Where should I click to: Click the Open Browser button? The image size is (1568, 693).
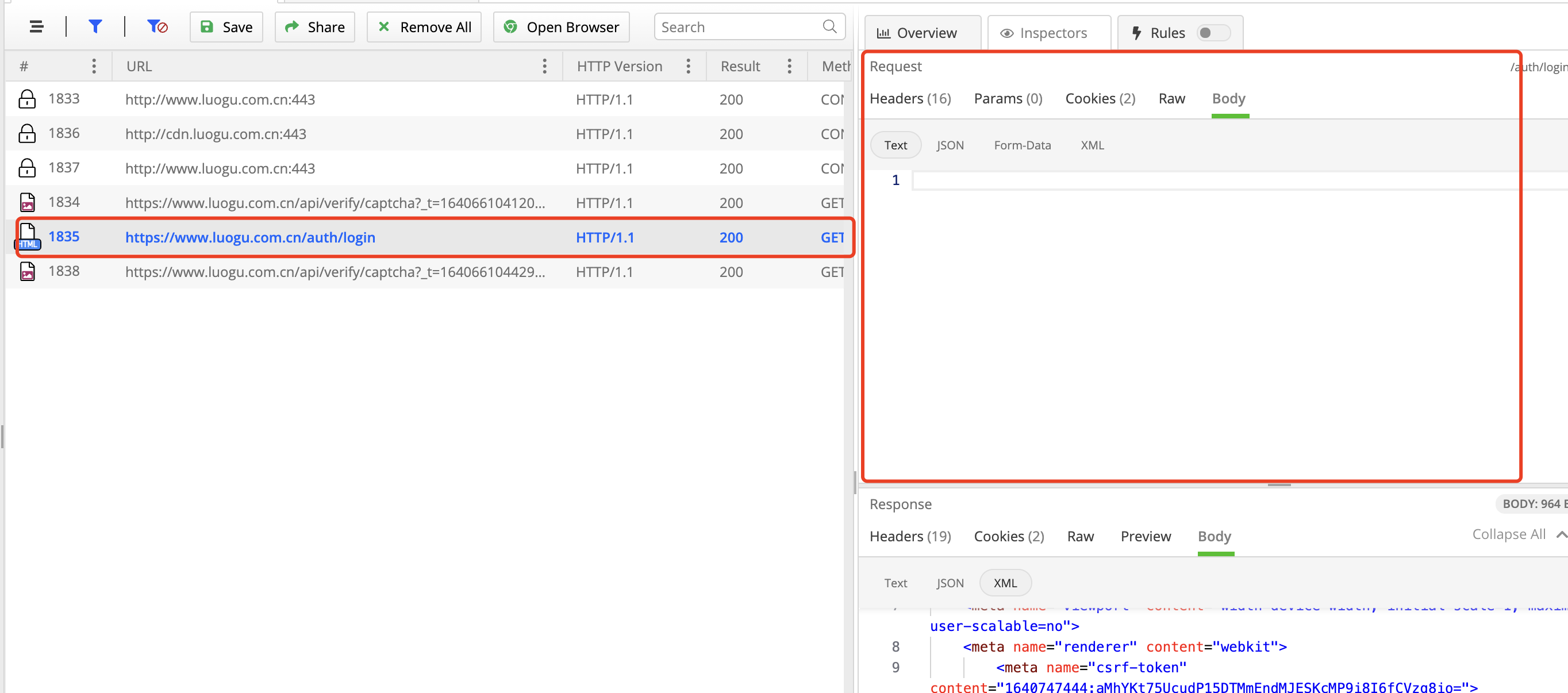[560, 27]
